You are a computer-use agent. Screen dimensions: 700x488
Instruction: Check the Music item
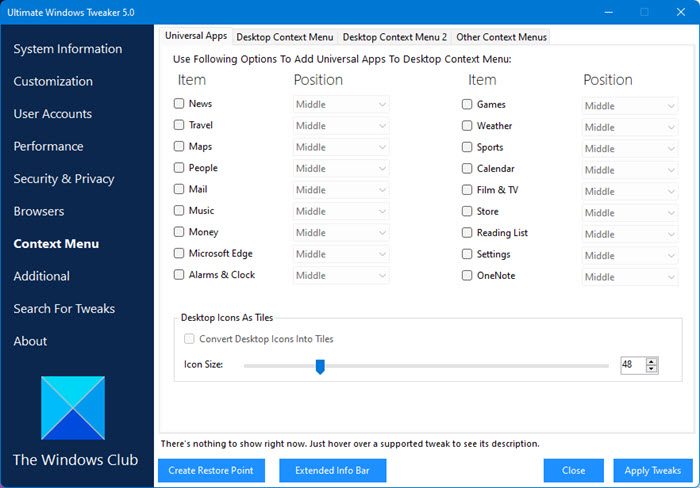click(x=179, y=210)
